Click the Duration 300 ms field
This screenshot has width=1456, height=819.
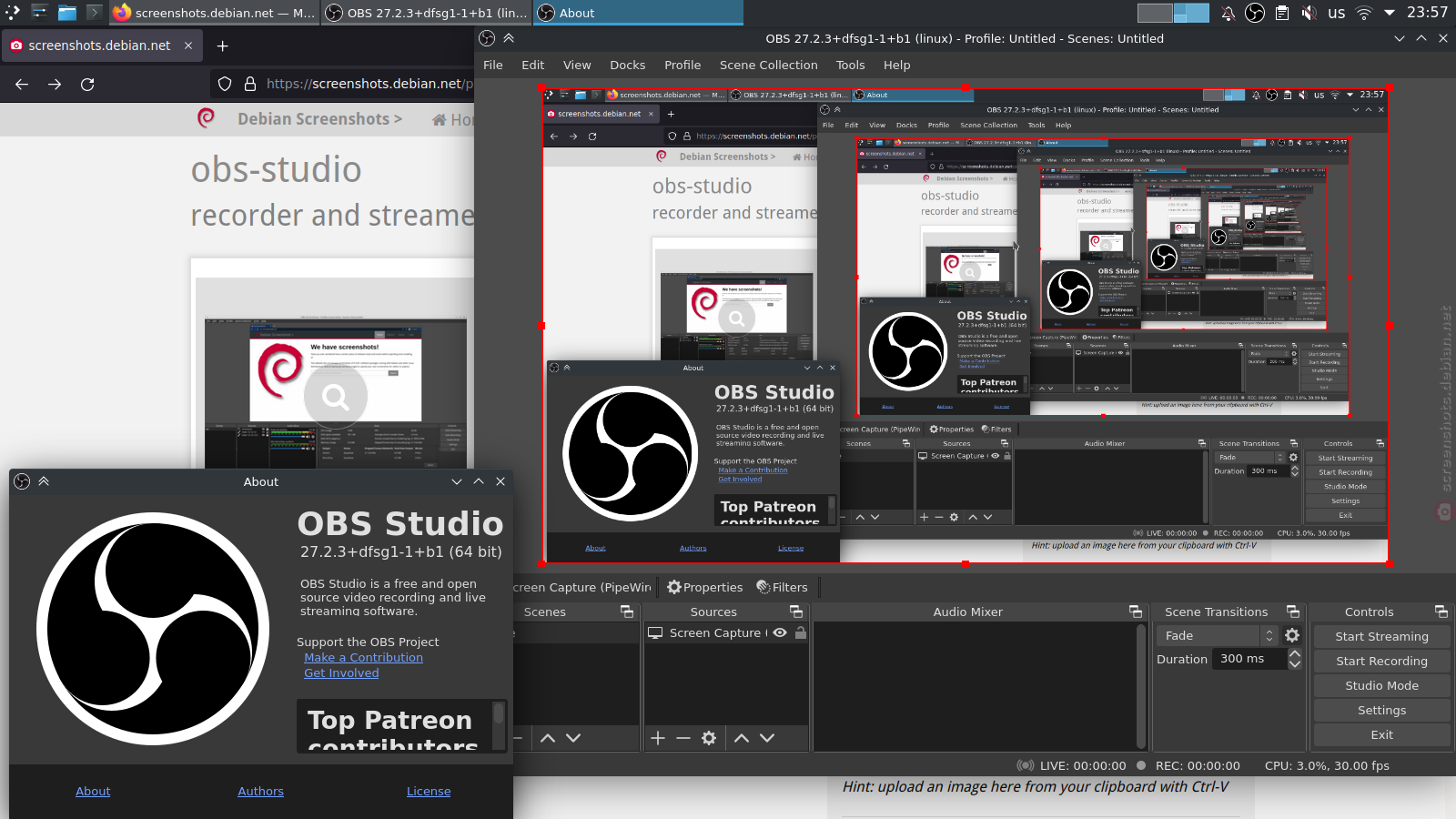[x=1249, y=659]
